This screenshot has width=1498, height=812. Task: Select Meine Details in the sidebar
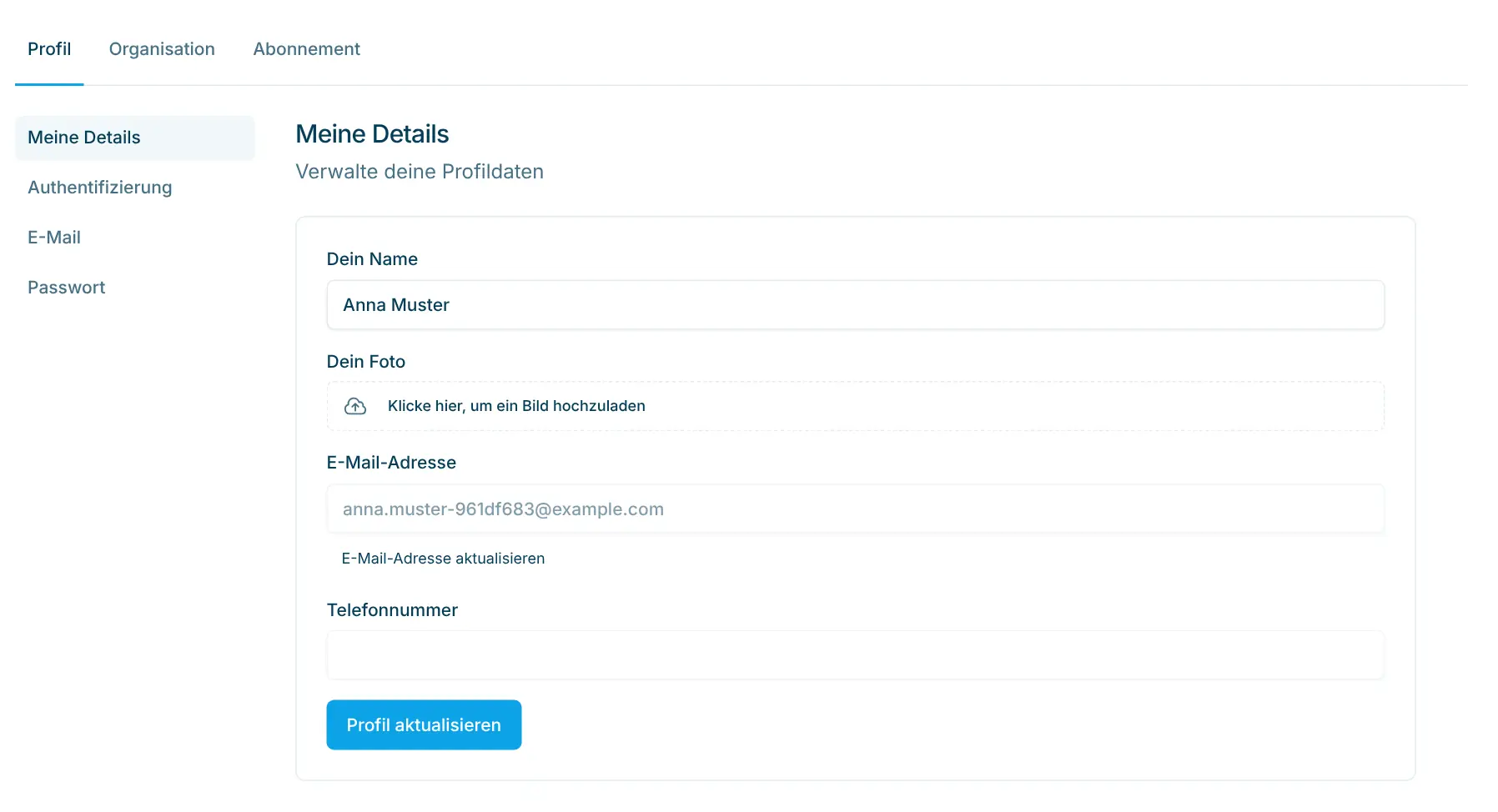coord(135,138)
